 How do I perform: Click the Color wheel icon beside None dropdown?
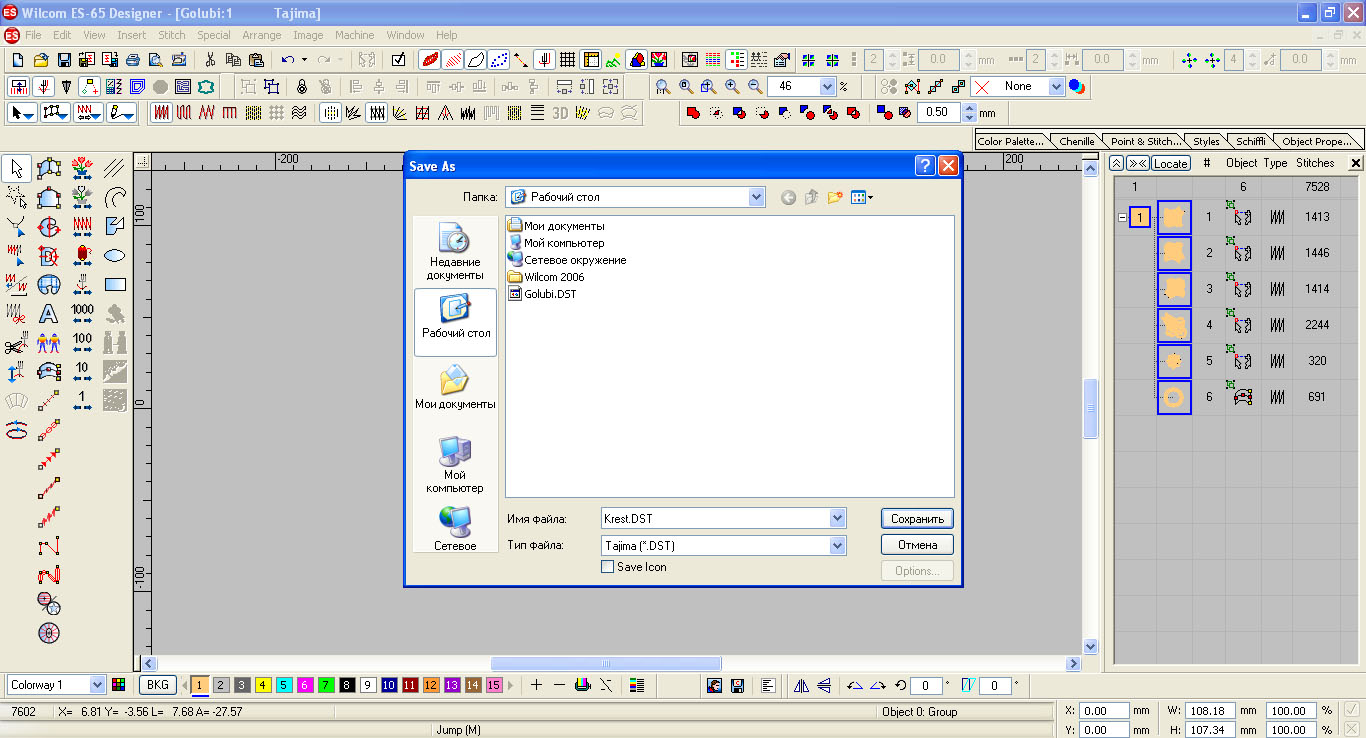point(1076,87)
